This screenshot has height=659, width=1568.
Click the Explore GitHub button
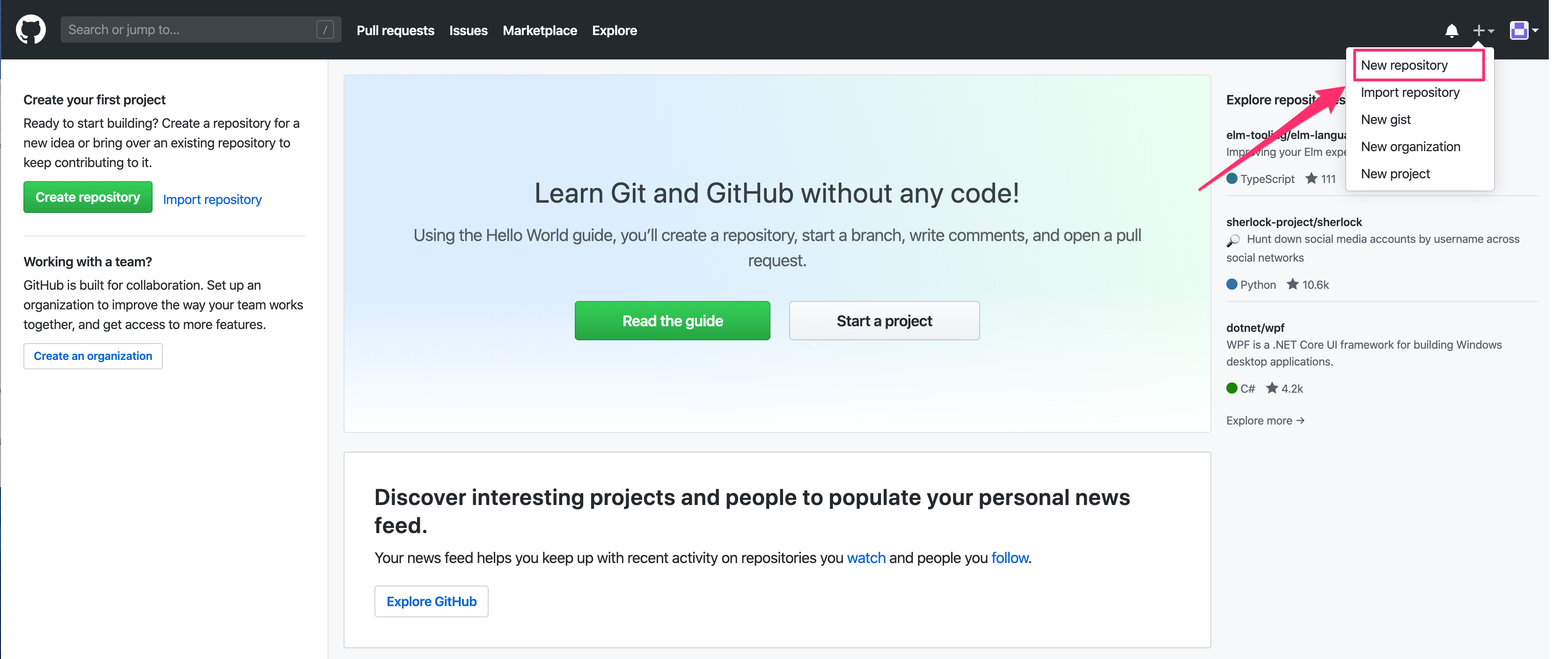[431, 601]
